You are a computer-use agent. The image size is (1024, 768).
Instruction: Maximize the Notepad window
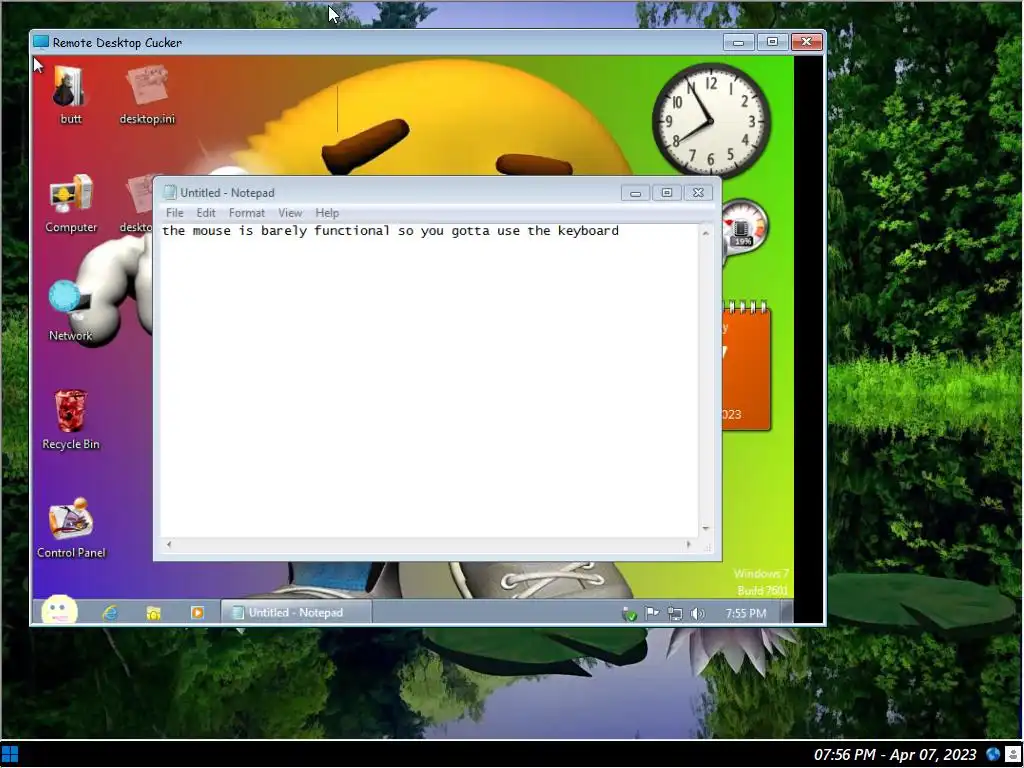(667, 193)
